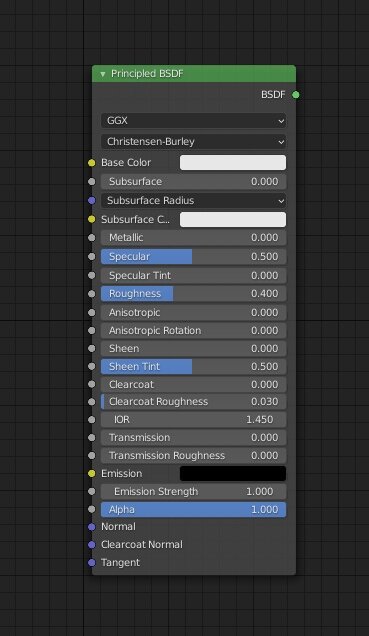Click the Clearcoat input socket
The width and height of the screenshot is (369, 636).
(92, 384)
